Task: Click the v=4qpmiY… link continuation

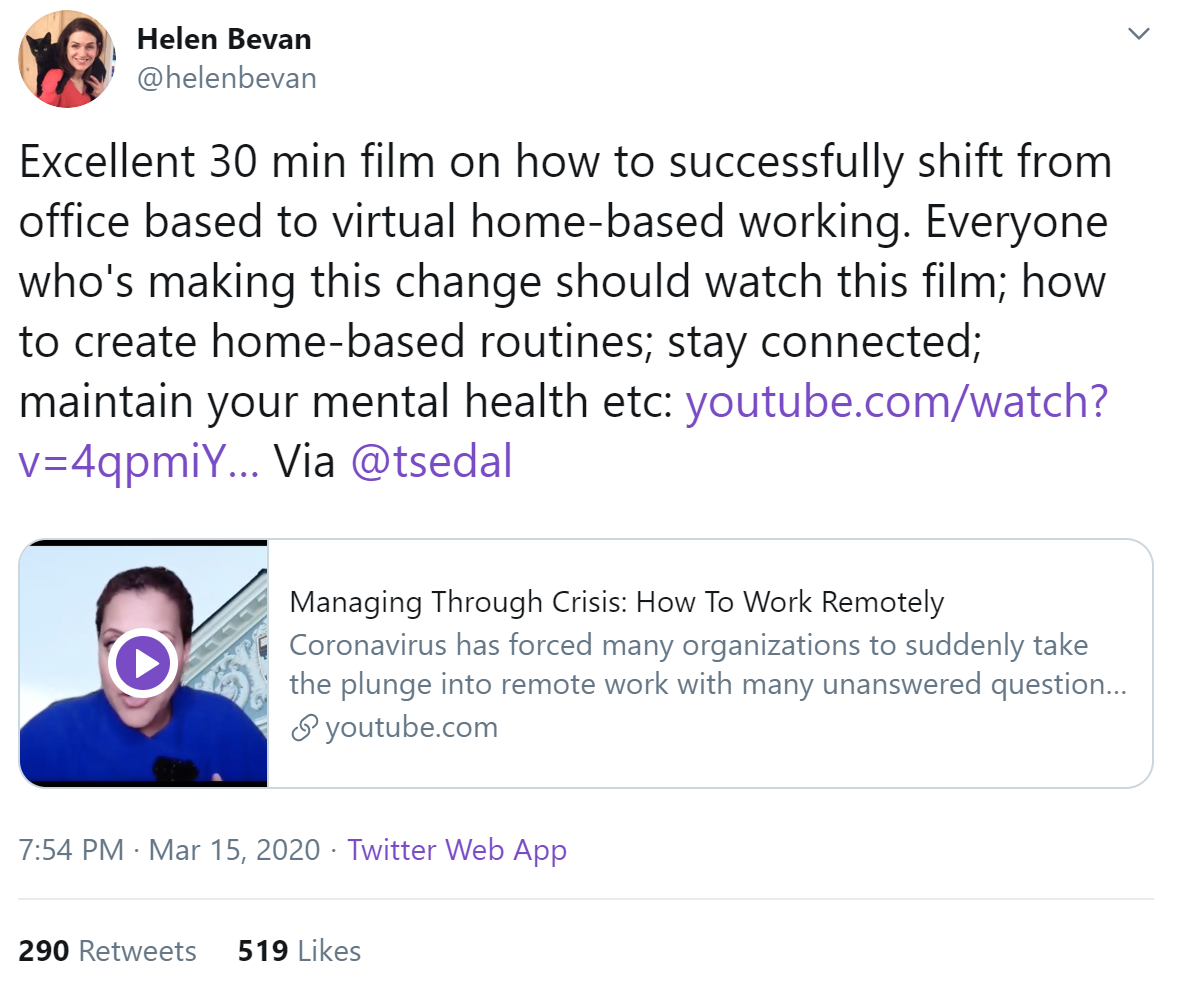Action: [x=139, y=460]
